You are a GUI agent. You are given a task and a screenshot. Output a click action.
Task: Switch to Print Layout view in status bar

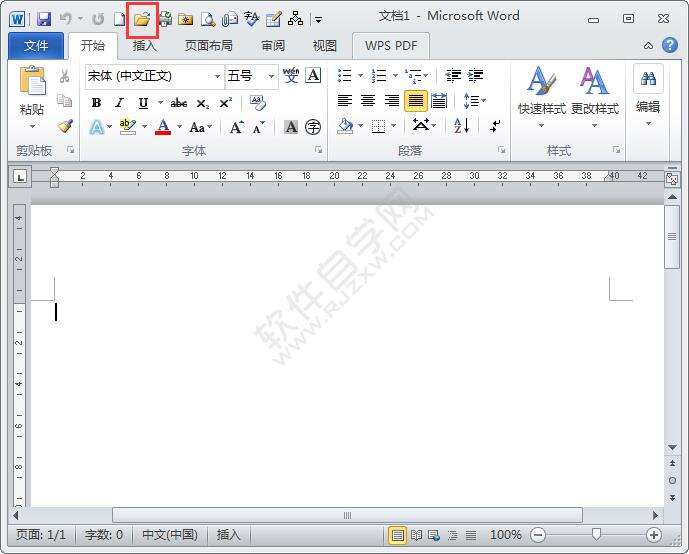pos(398,535)
